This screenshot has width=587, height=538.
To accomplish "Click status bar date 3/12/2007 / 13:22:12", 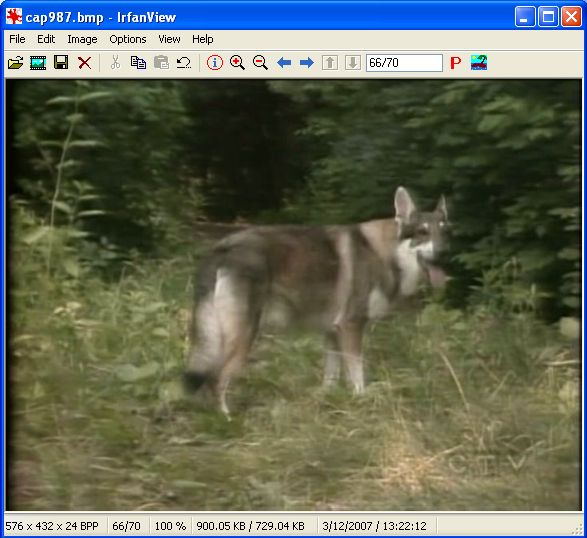I will (x=374, y=526).
